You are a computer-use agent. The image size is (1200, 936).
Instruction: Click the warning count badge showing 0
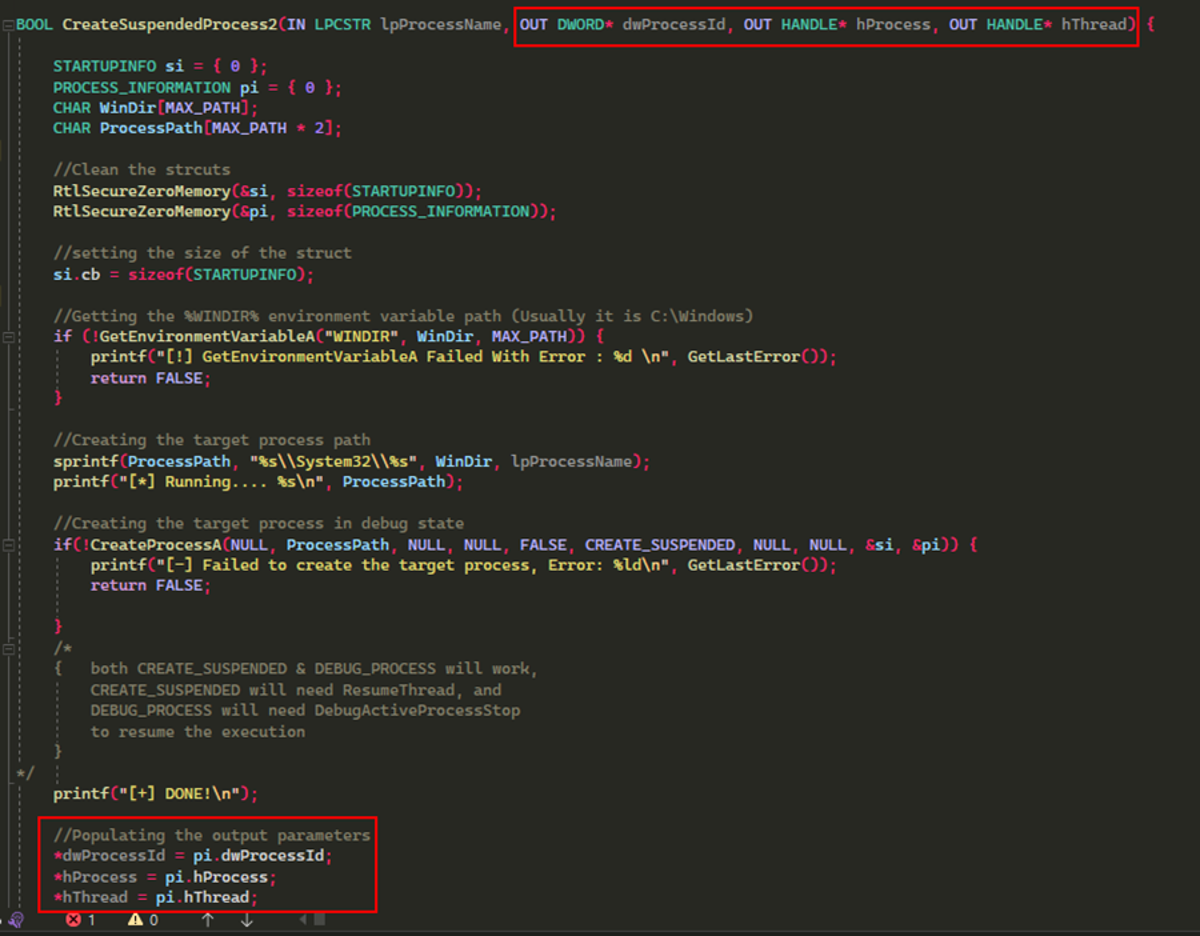pos(153,920)
